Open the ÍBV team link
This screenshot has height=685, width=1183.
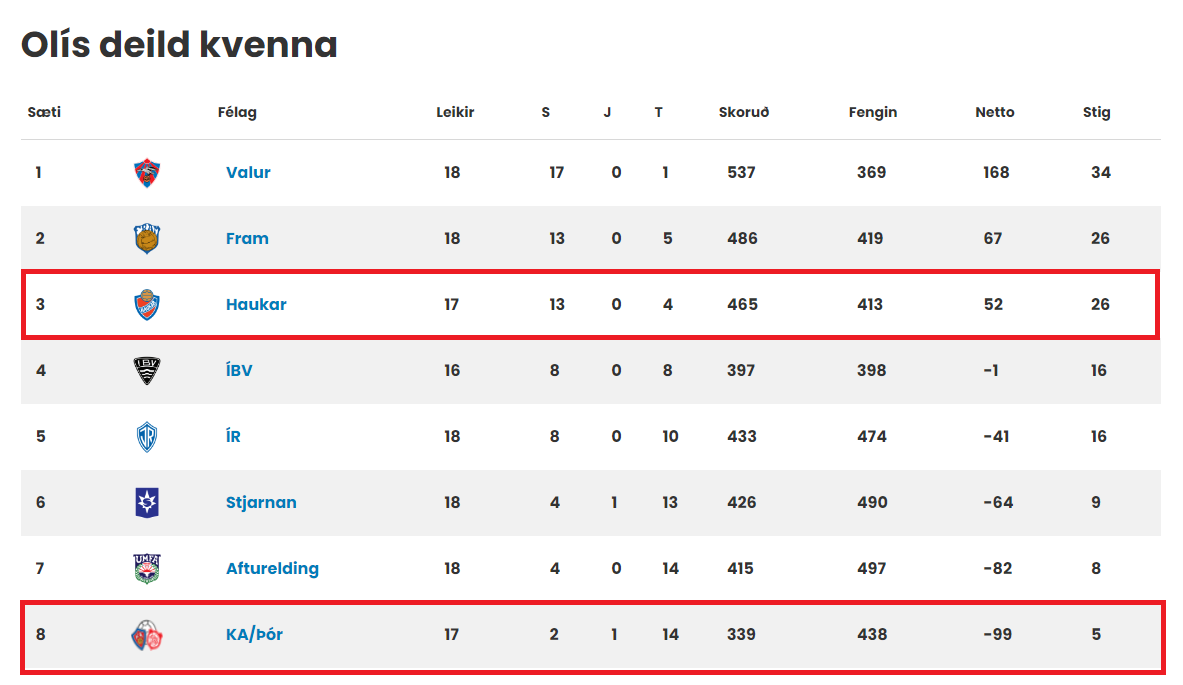(239, 370)
